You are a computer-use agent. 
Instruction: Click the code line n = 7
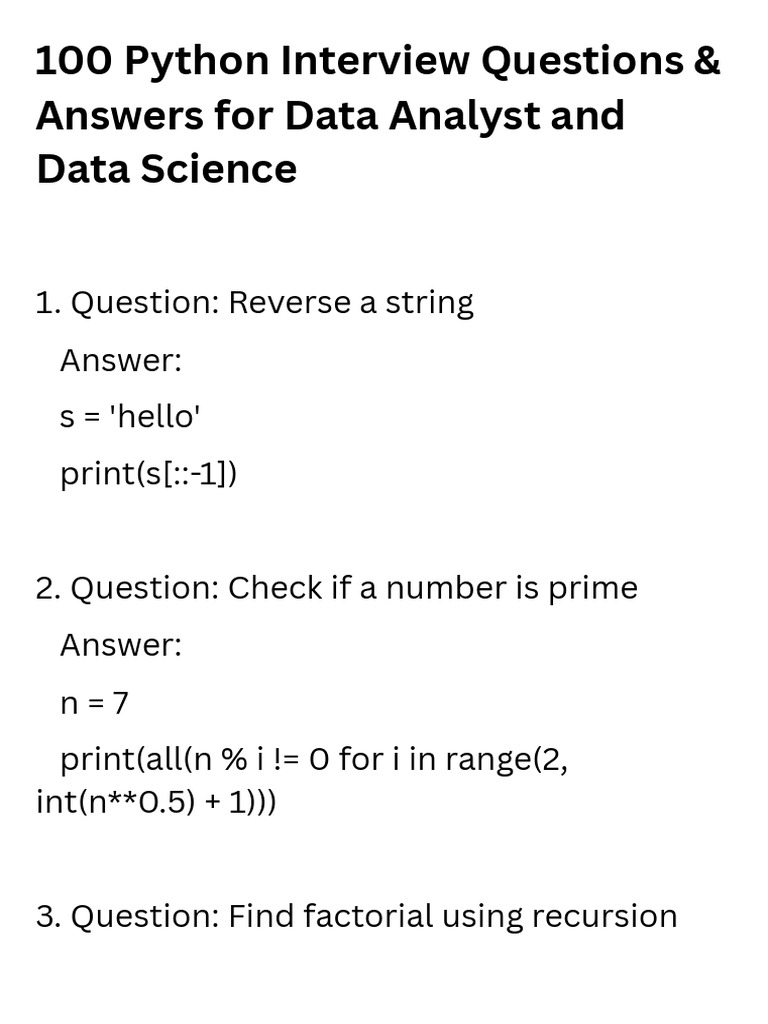(95, 703)
